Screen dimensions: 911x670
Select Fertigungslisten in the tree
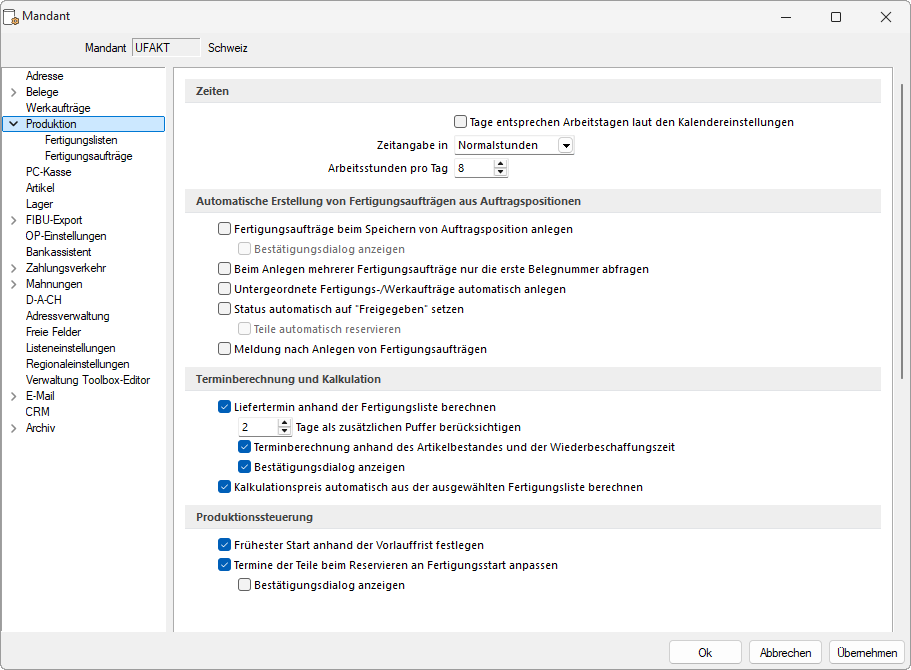(x=81, y=140)
